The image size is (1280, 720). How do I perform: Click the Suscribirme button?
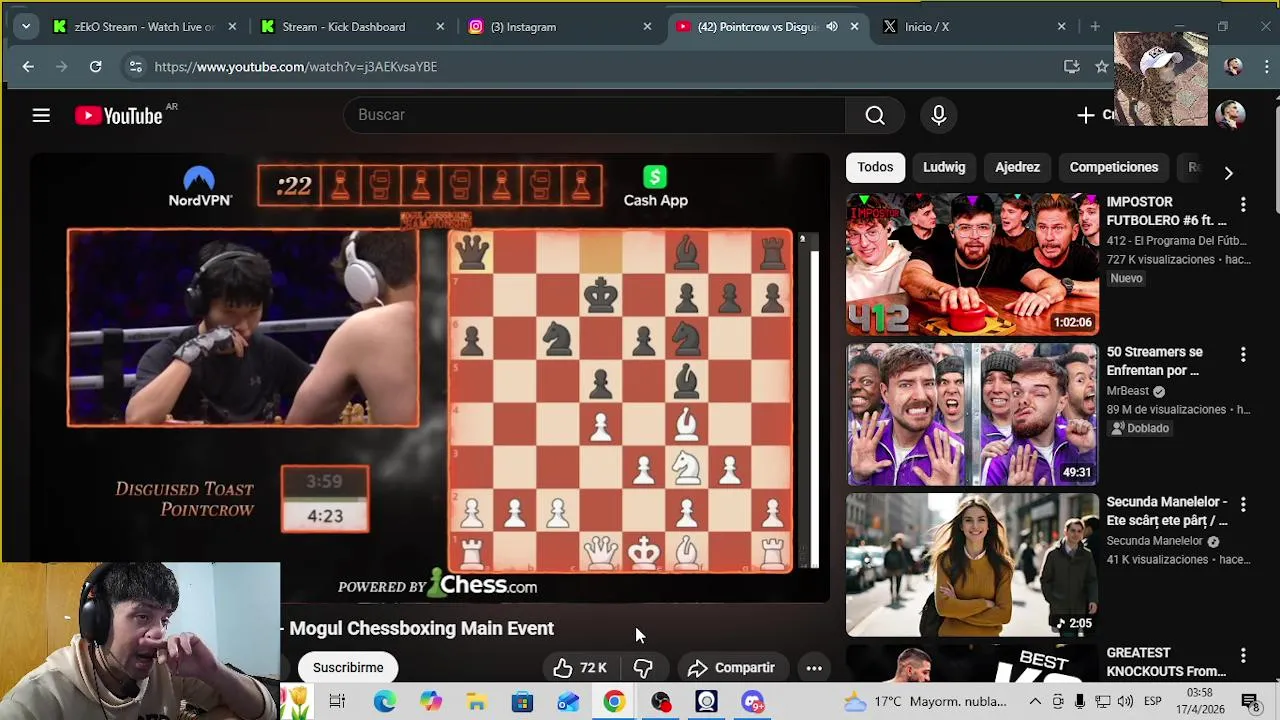348,668
